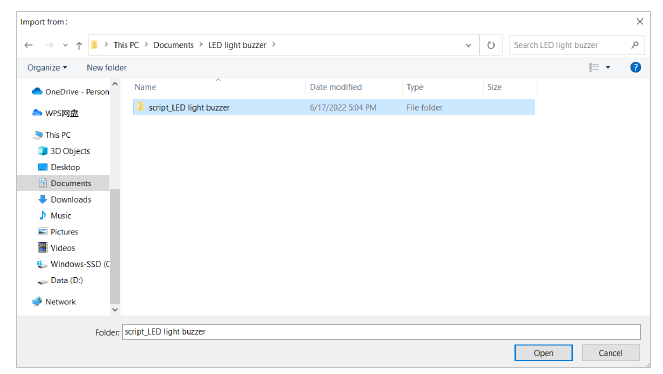Click the Music note icon
This screenshot has height=374, width=663.
[x=42, y=215]
